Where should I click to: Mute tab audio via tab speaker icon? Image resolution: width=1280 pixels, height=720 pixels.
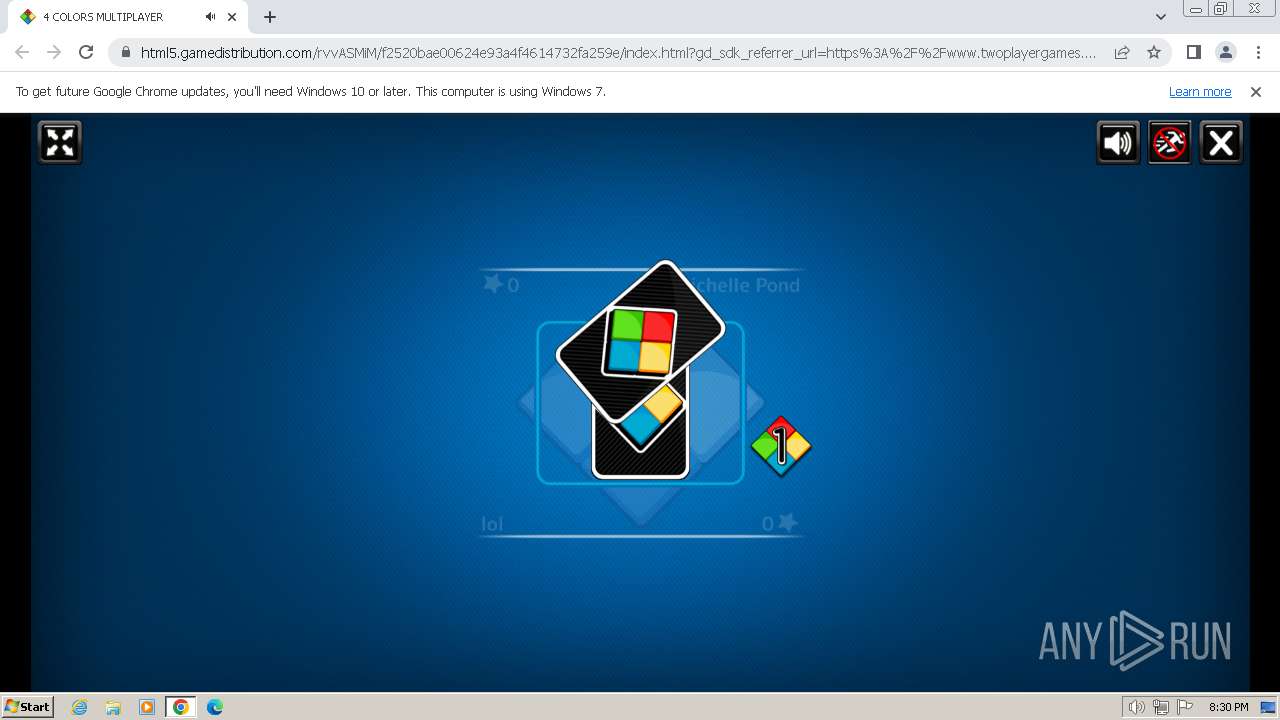click(x=210, y=17)
